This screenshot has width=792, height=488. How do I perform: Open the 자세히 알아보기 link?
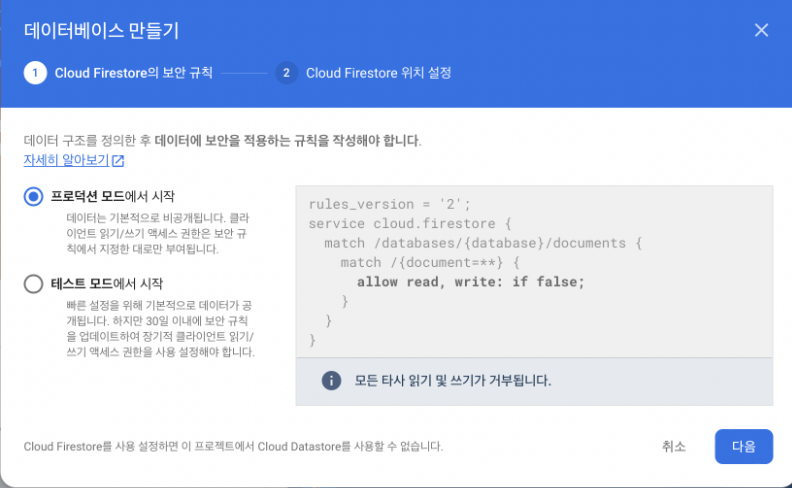[x=66, y=160]
